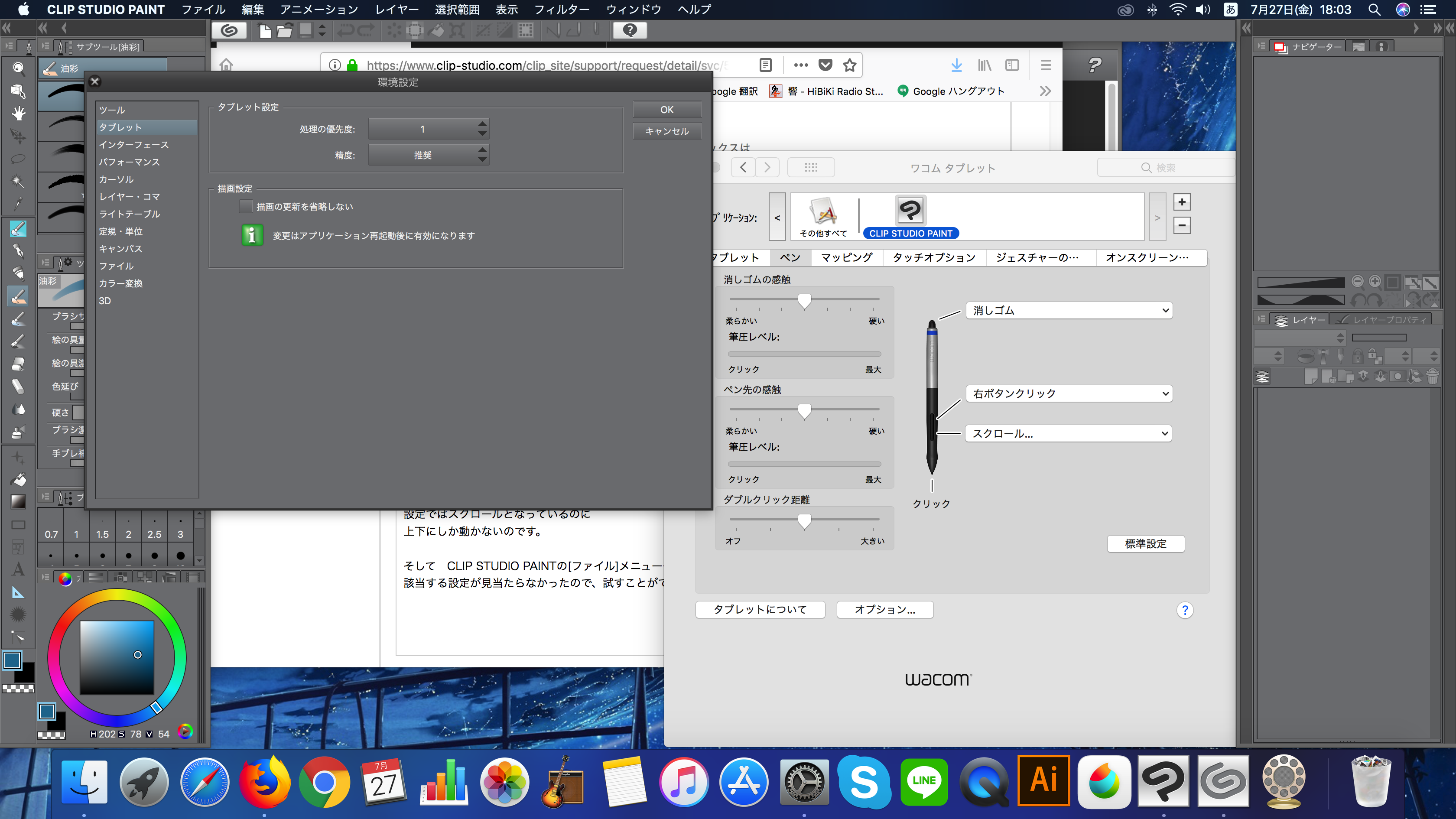Enable '描画の更新を省略しない' checkbox
1456x819 pixels.
point(246,207)
